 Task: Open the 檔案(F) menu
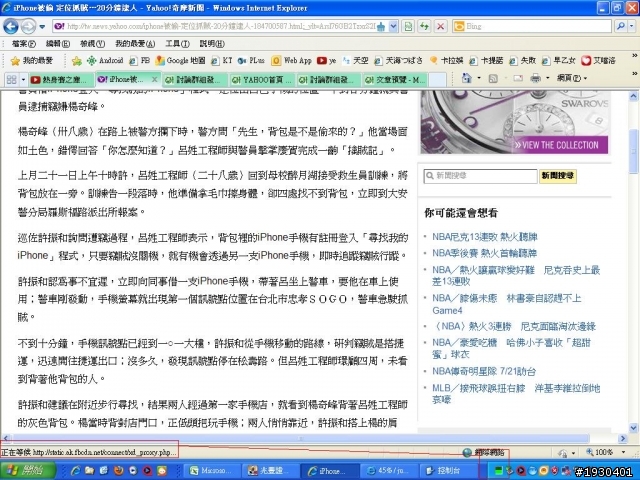(x=24, y=44)
